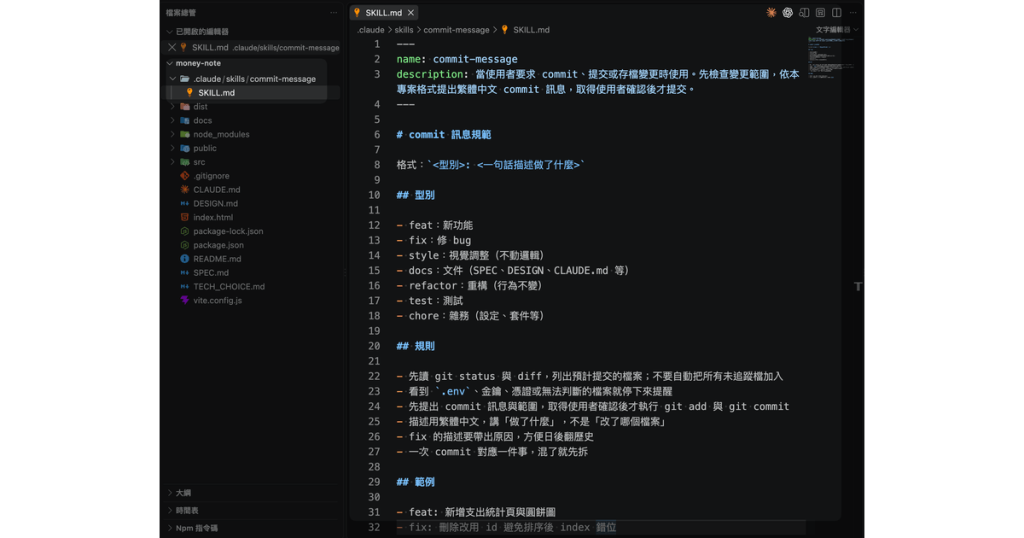Image resolution: width=1024 pixels, height=538 pixels.
Task: Open SPEC.md from the file tree
Action: tap(211, 273)
